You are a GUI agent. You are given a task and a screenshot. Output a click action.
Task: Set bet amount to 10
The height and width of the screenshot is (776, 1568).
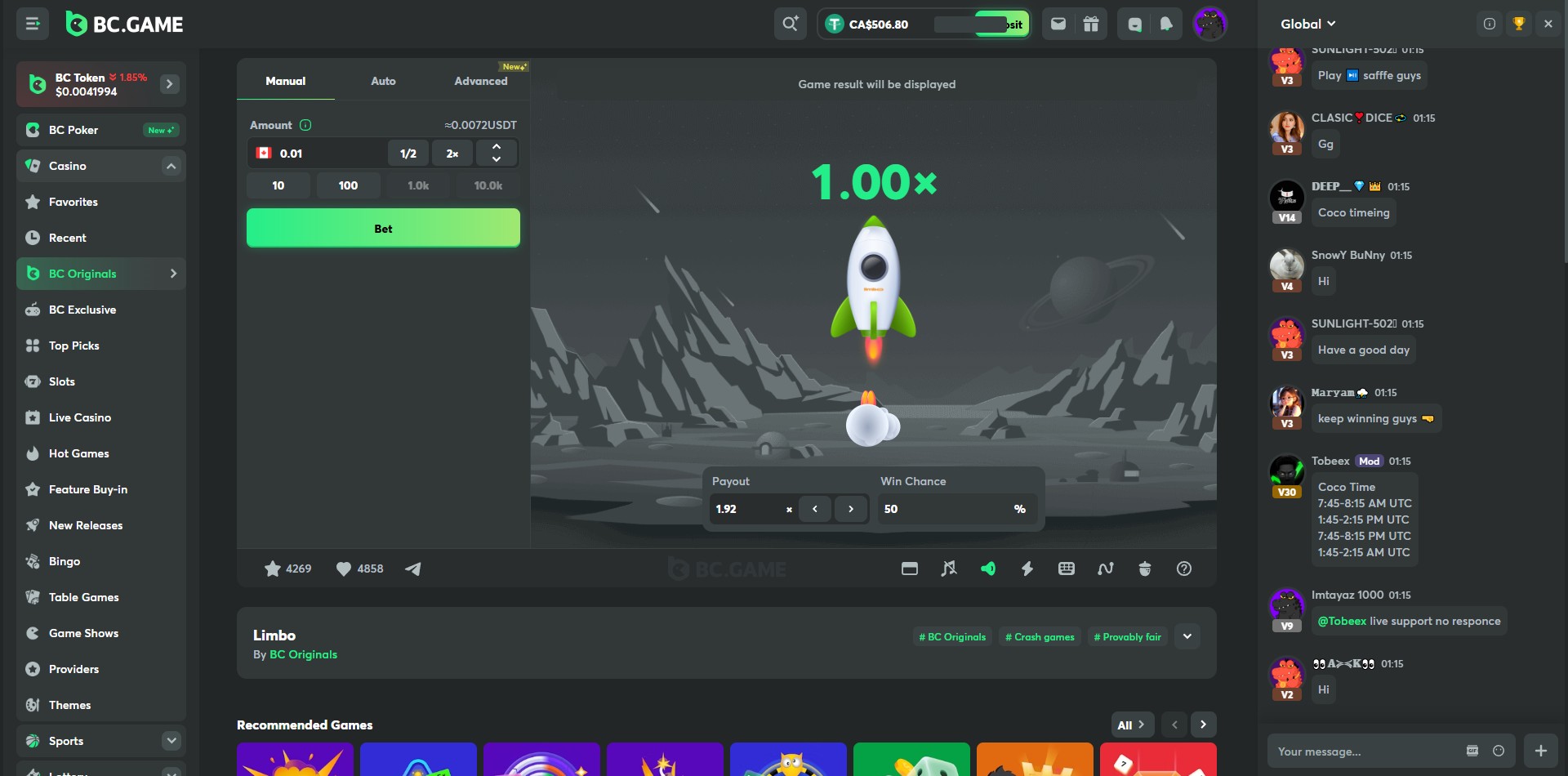click(x=278, y=185)
